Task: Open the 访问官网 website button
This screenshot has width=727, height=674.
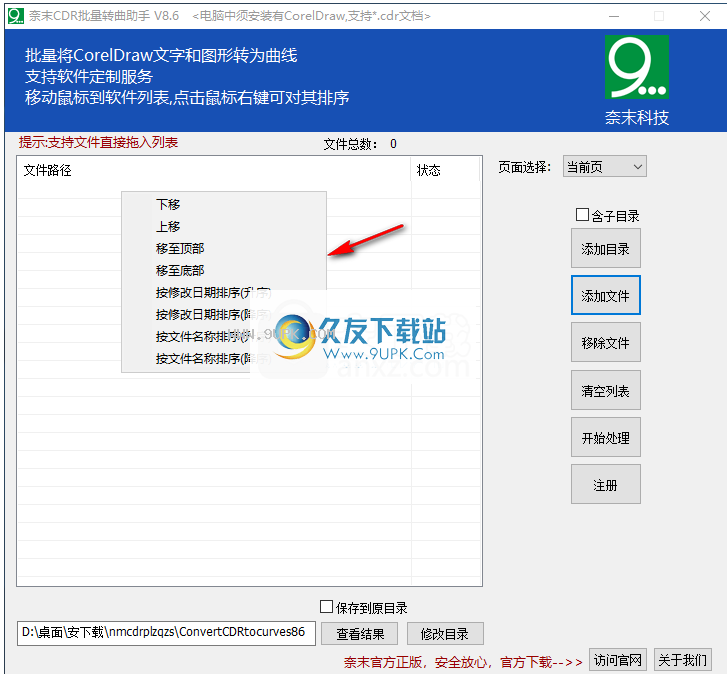Action: tap(618, 660)
